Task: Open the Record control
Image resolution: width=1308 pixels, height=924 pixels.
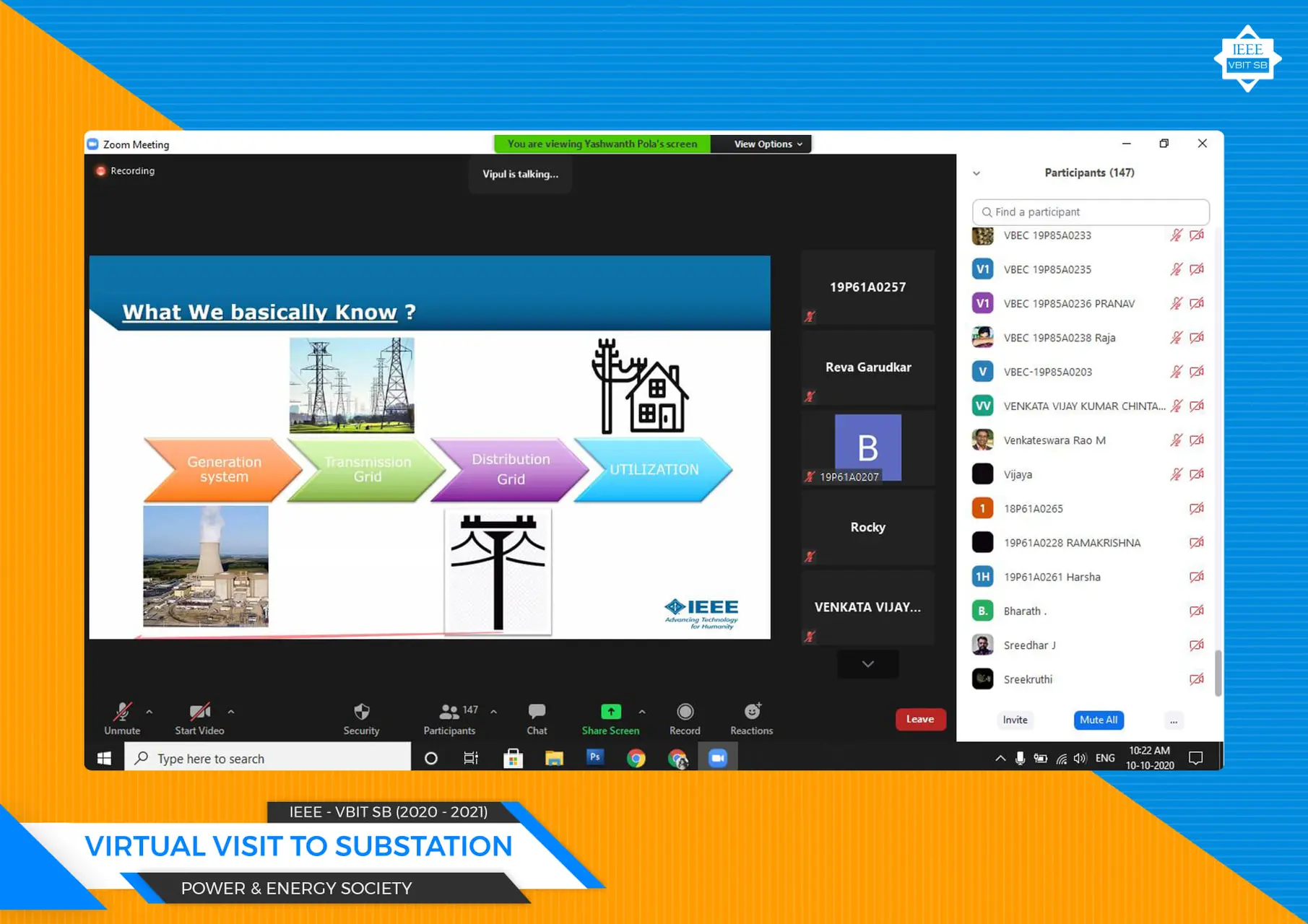Action: [684, 717]
